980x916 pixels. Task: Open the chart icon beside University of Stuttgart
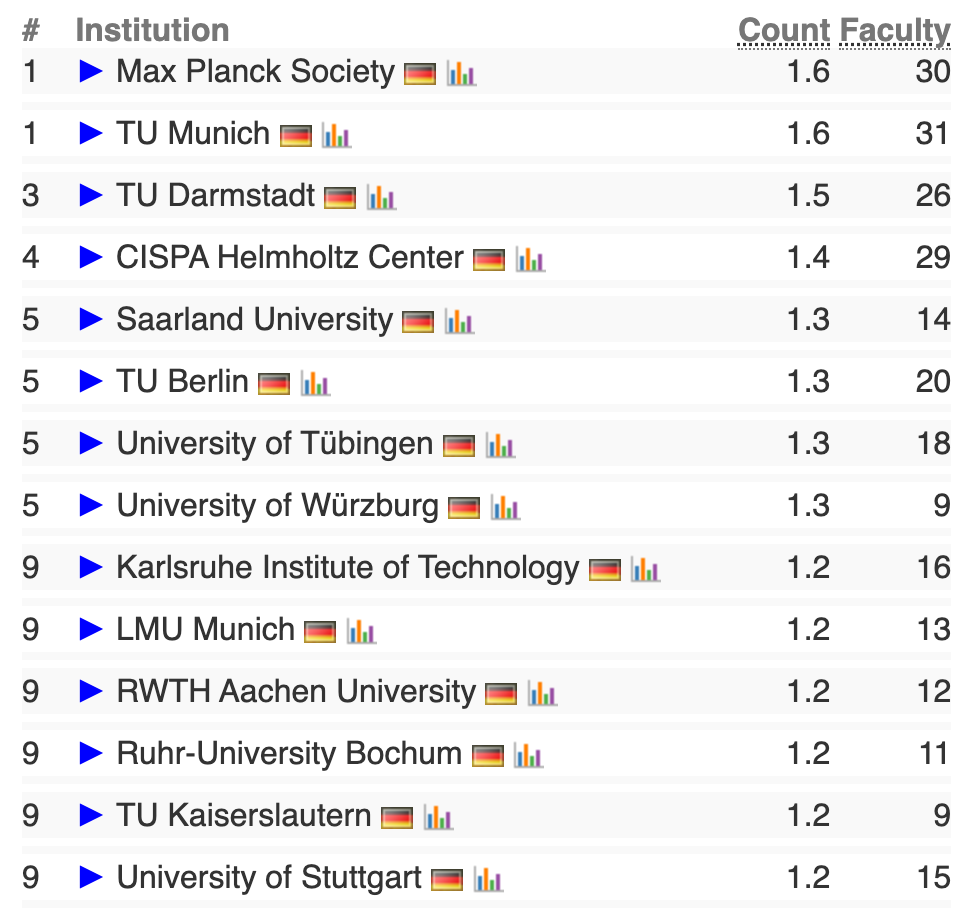point(489,878)
